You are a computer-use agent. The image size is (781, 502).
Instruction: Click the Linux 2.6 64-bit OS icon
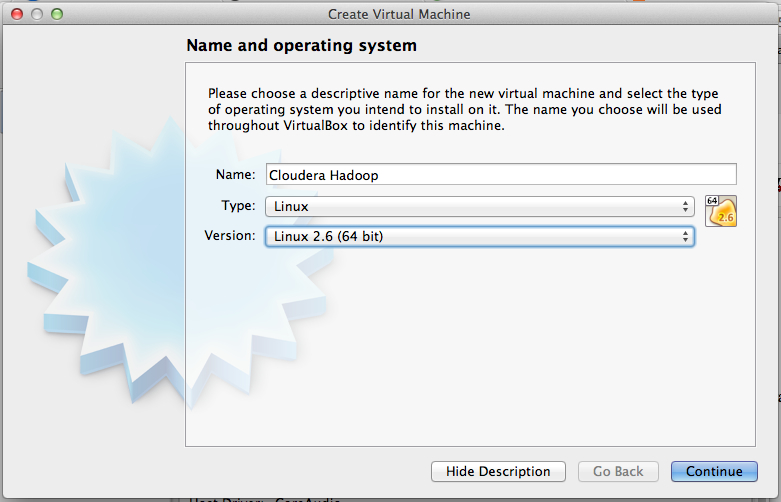click(x=721, y=211)
